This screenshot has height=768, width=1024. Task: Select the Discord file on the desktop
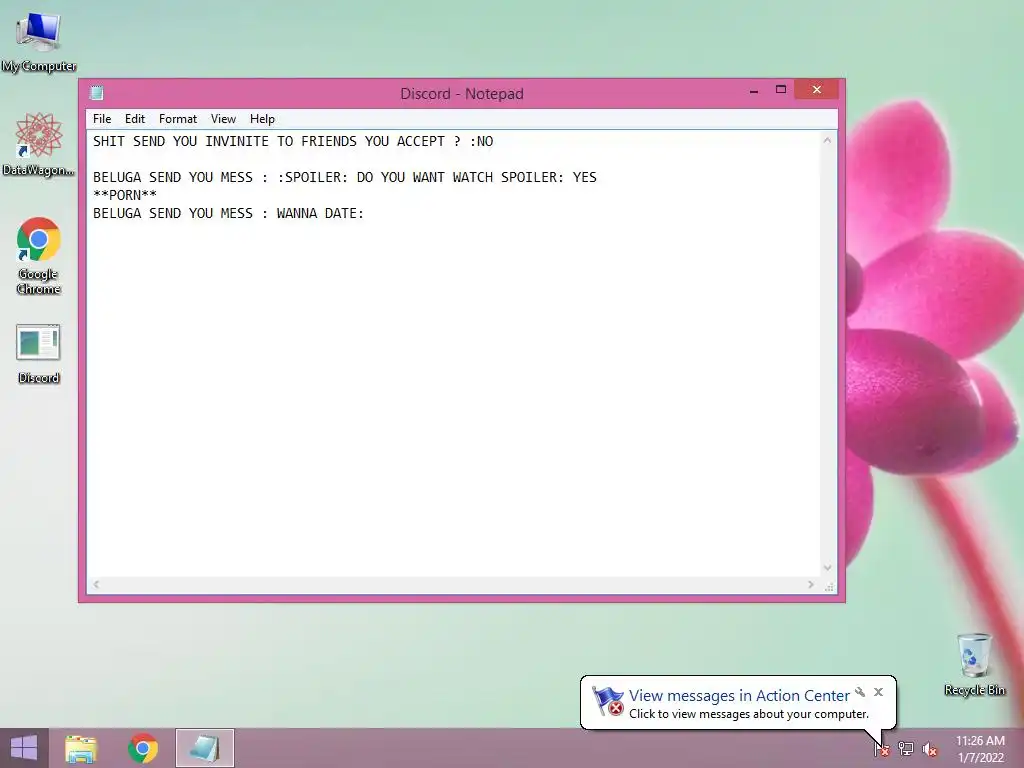pos(39,354)
